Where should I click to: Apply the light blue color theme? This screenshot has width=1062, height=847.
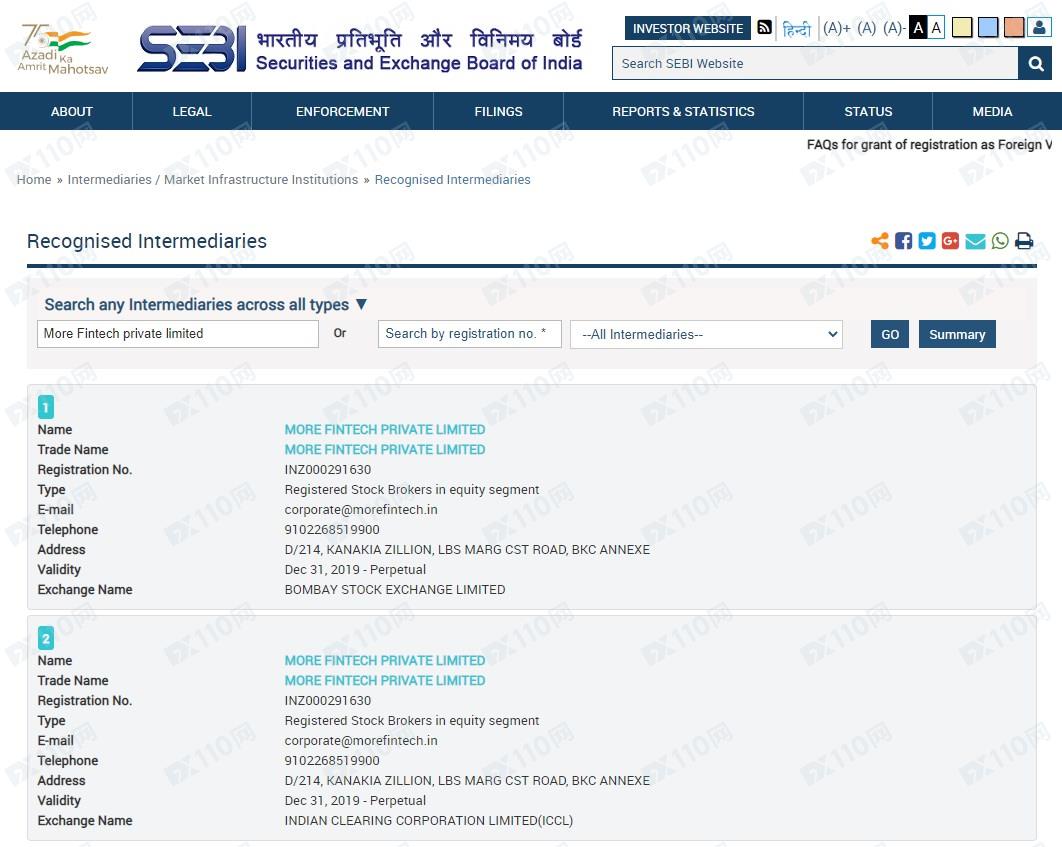[988, 28]
